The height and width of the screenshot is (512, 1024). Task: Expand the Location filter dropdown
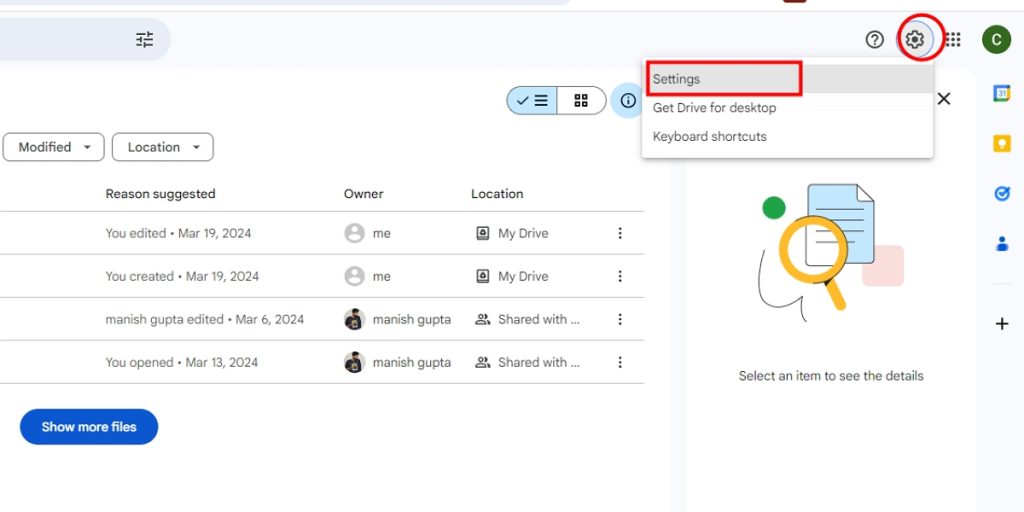[x=163, y=147]
